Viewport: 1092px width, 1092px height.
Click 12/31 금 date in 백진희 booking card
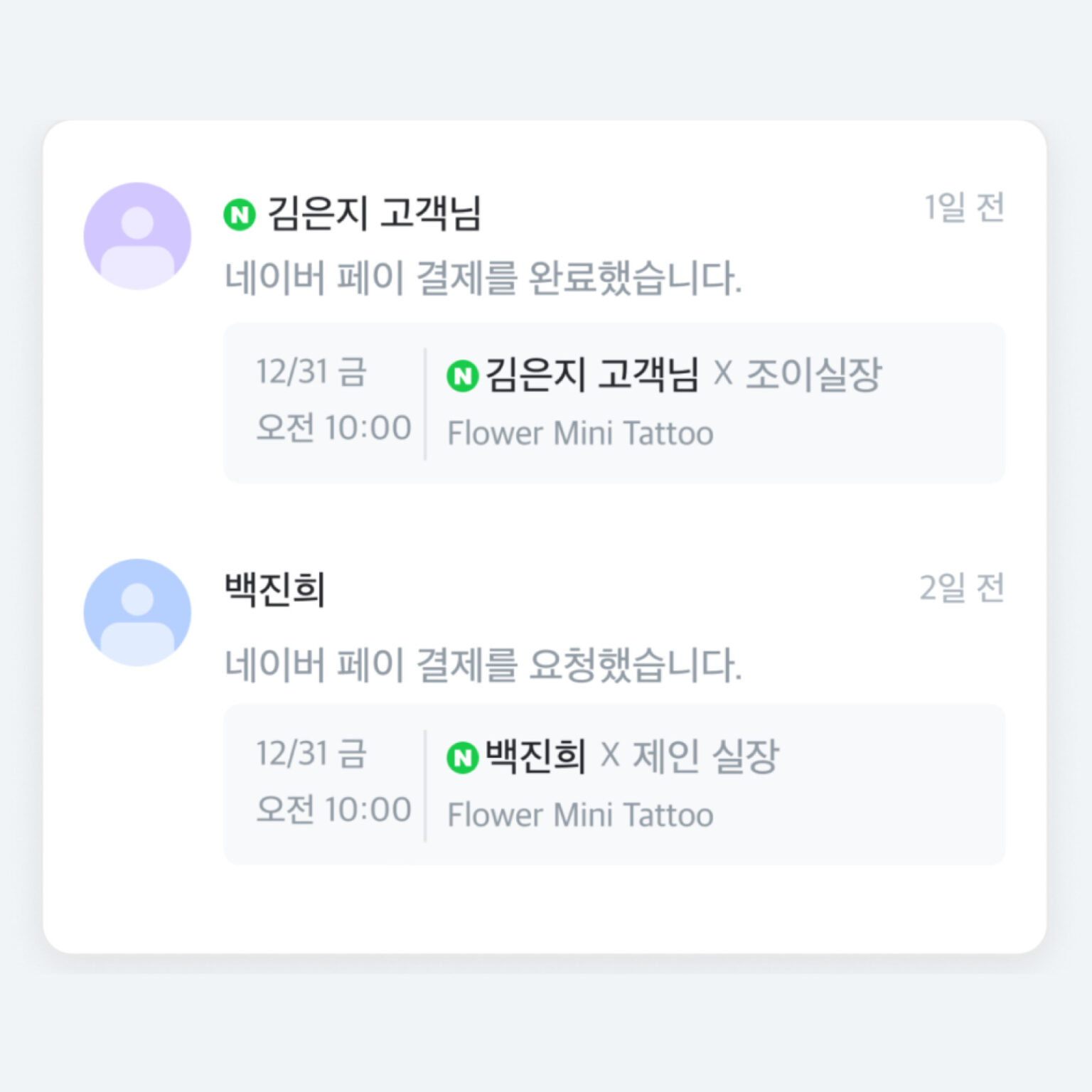tap(311, 754)
